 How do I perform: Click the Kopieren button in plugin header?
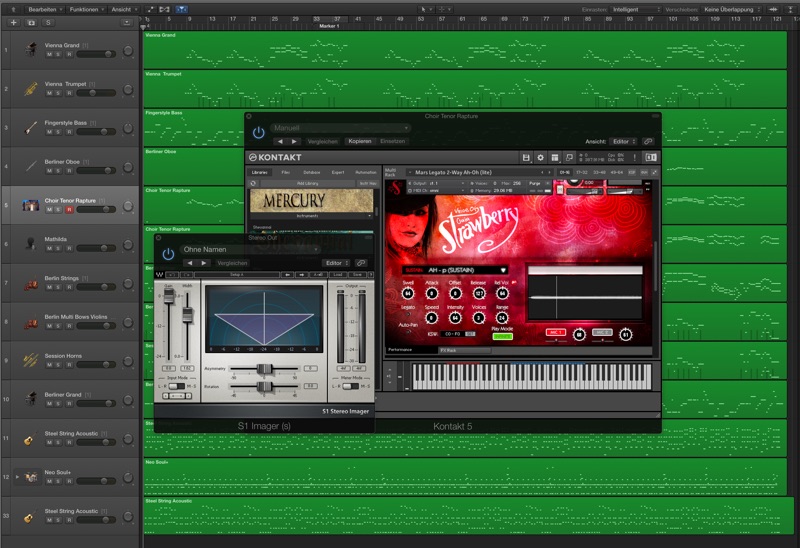[x=360, y=141]
